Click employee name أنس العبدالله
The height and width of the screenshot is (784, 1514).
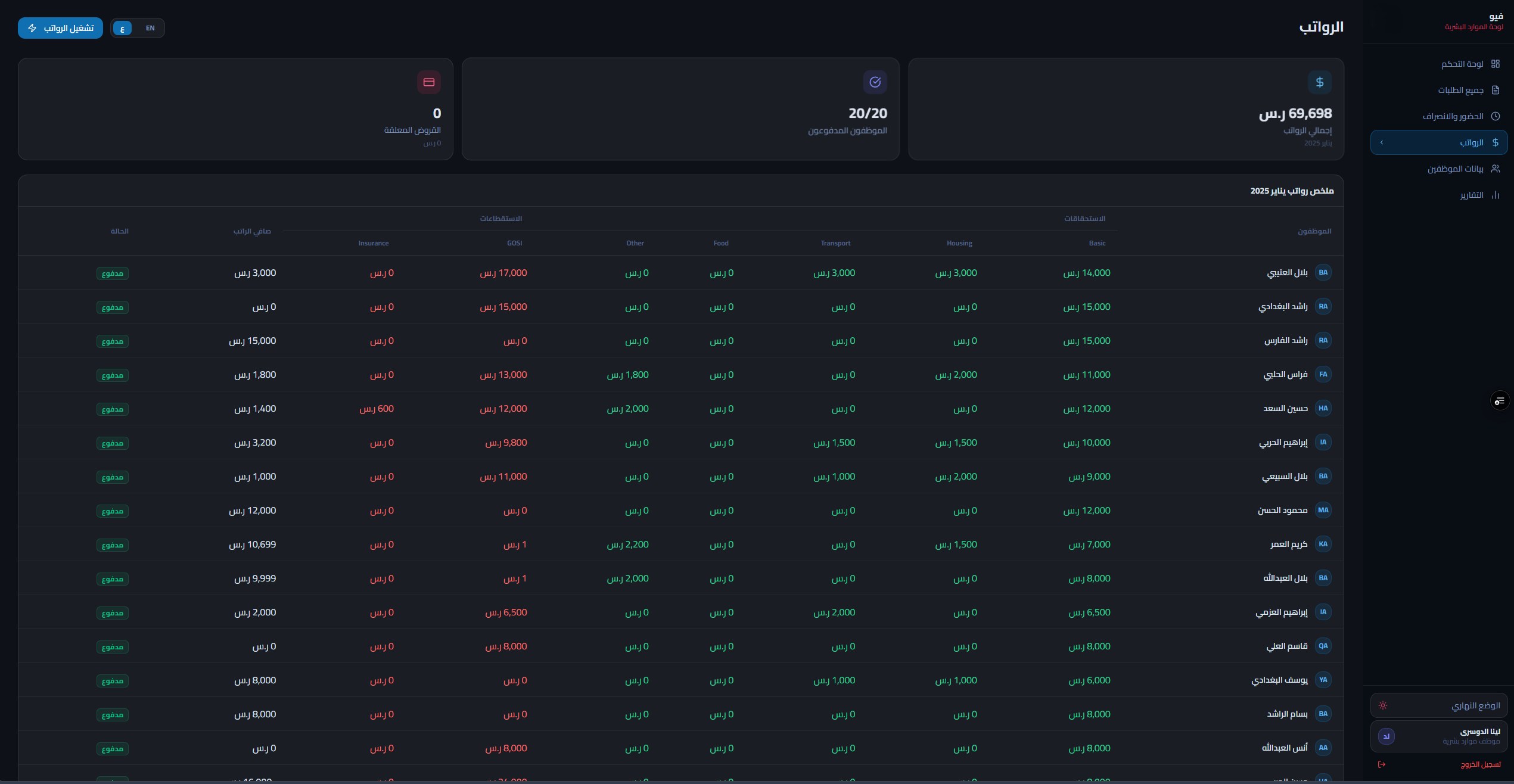tap(1285, 748)
